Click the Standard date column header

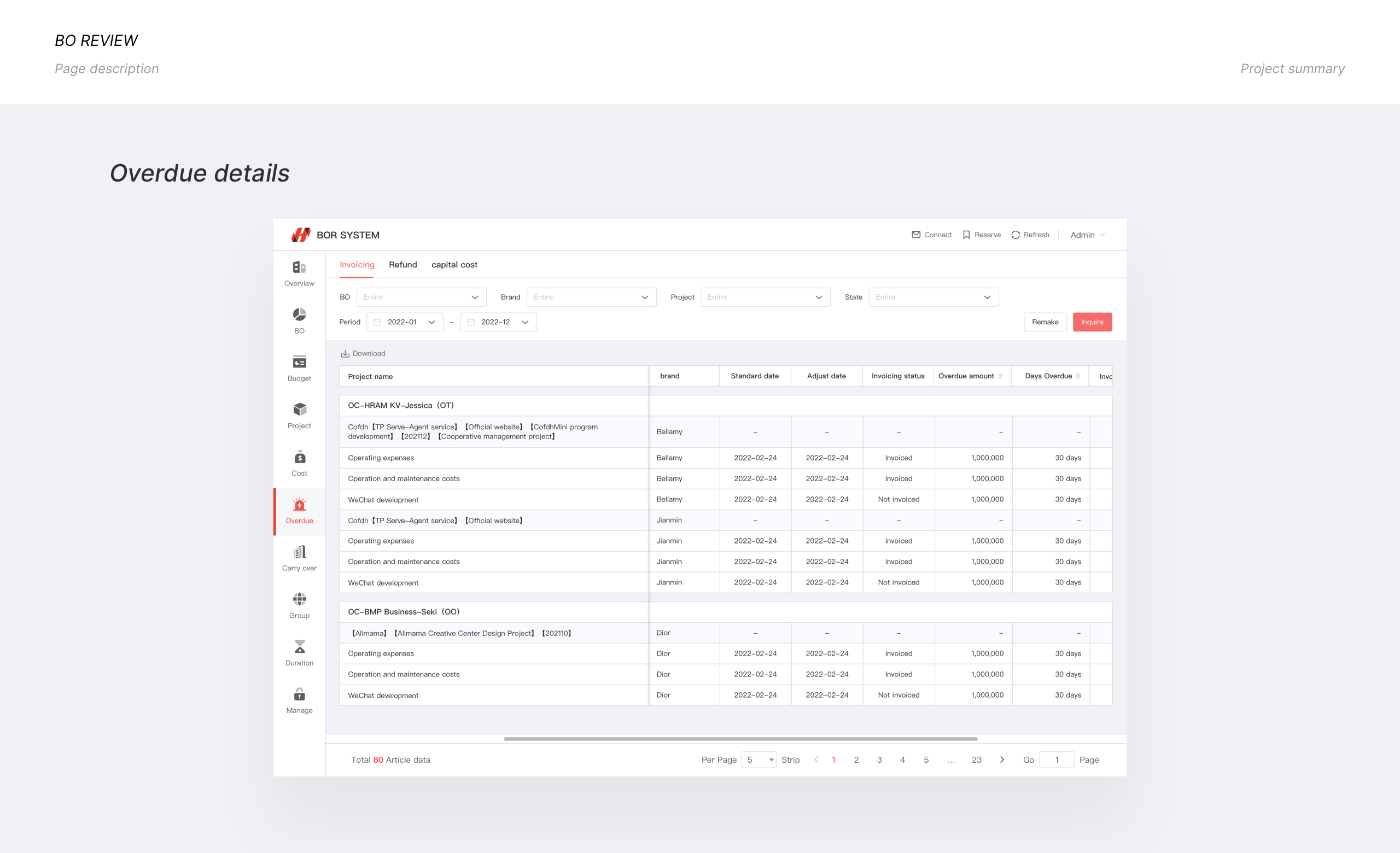(755, 376)
